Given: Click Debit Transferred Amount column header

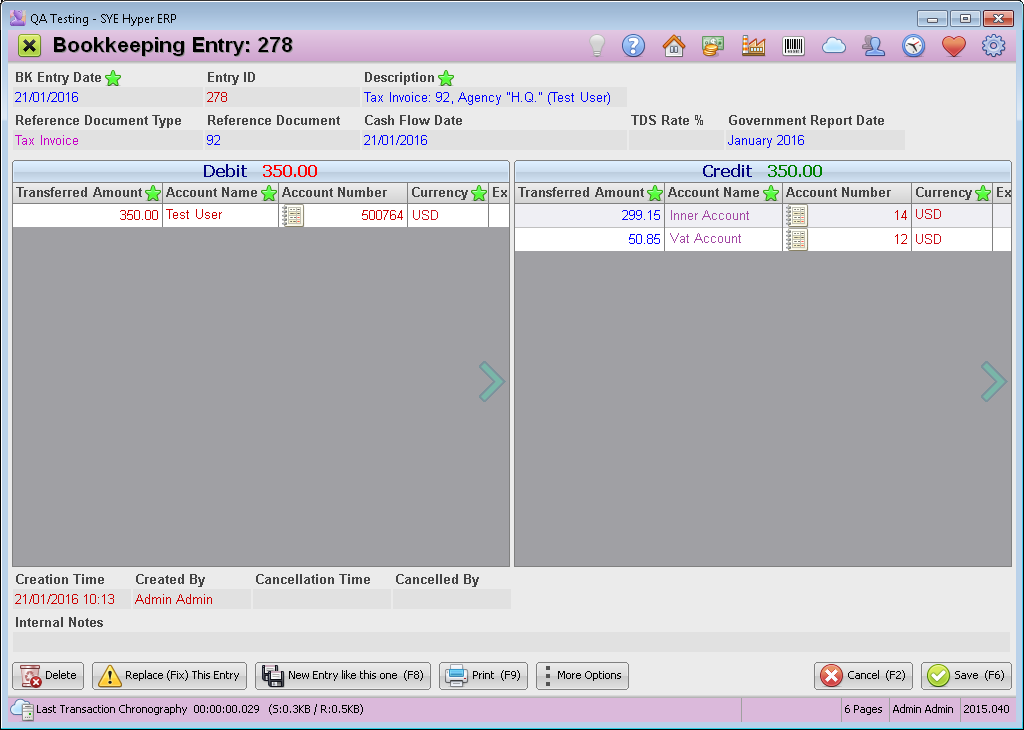Looking at the screenshot, I should pos(88,193).
